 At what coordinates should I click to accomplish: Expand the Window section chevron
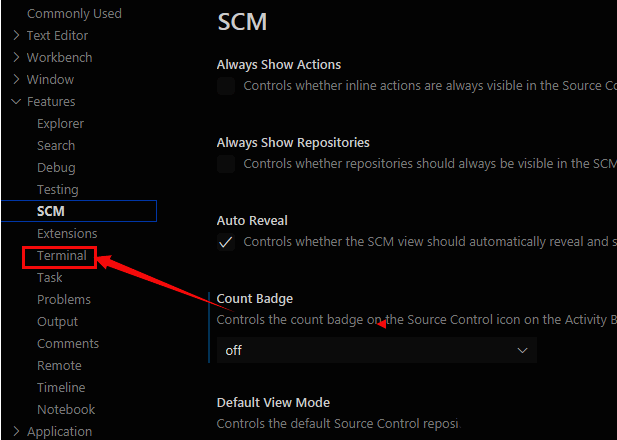(x=16, y=80)
